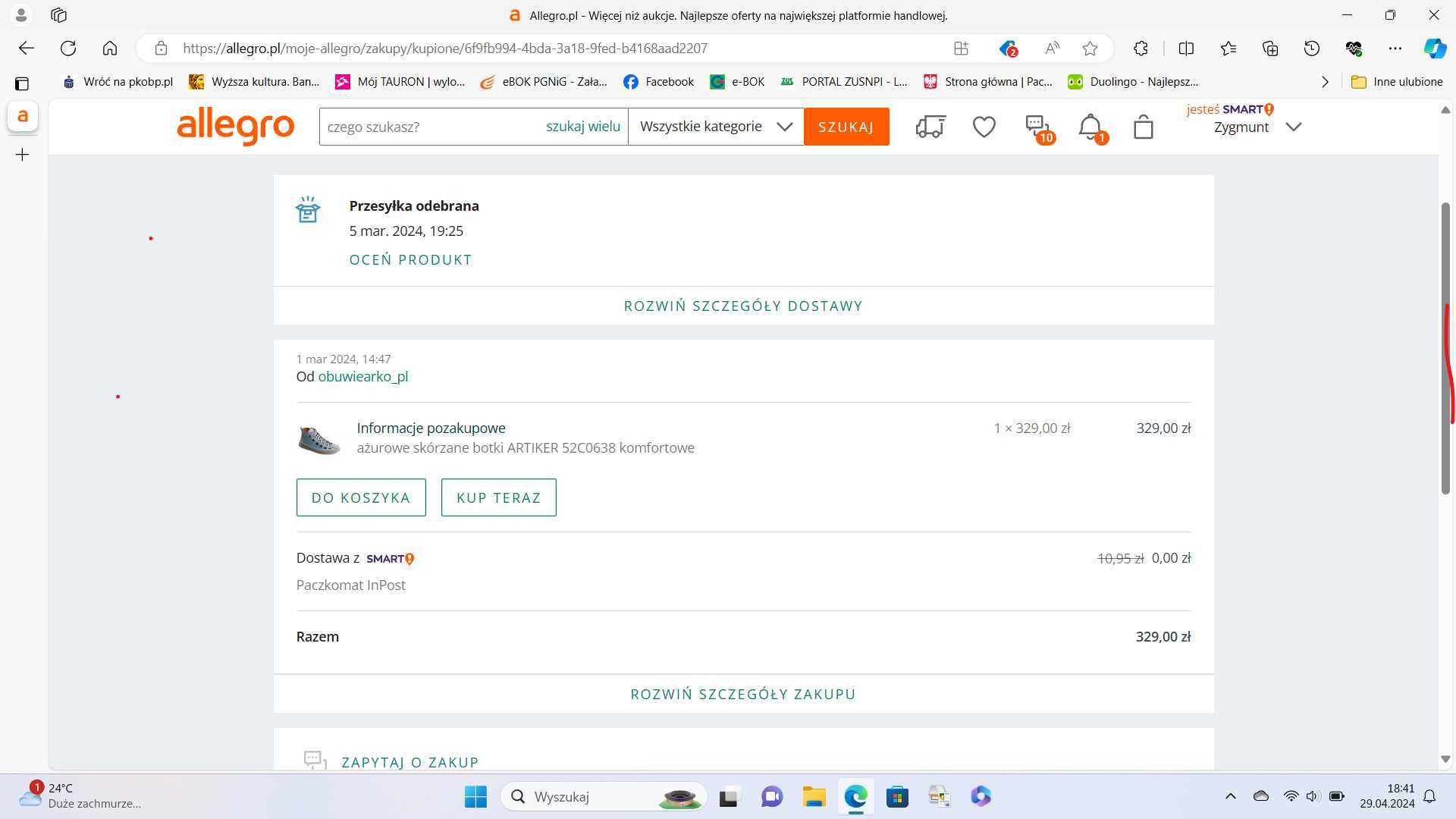Open the vertical tabs icon

(x=22, y=83)
